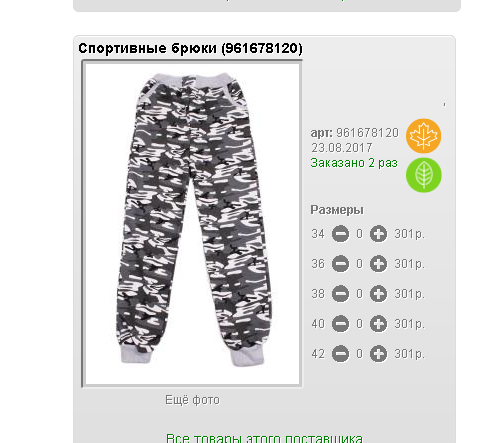The height and width of the screenshot is (443, 487).
Task: Increase quantity for size 38
Action: tap(378, 294)
